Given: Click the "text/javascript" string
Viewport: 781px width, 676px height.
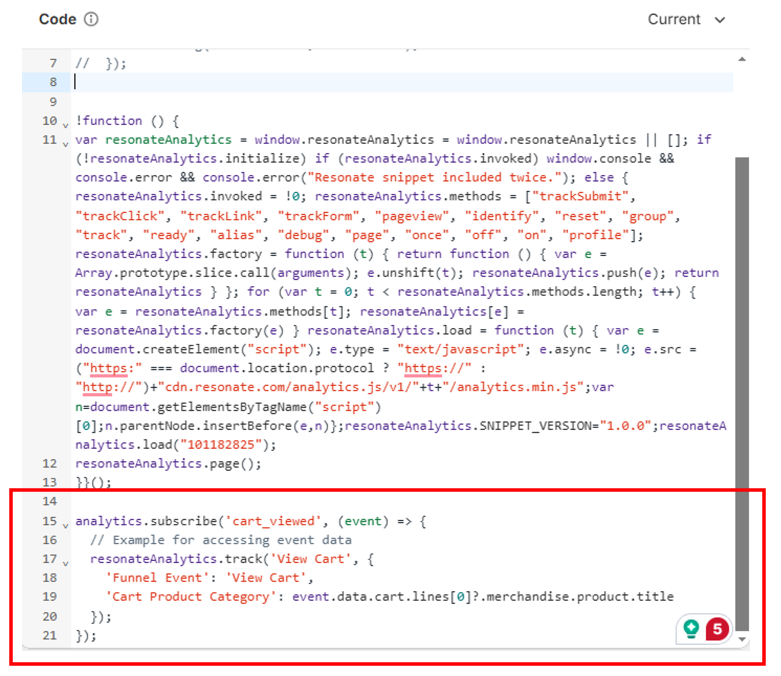Looking at the screenshot, I should coord(464,349).
